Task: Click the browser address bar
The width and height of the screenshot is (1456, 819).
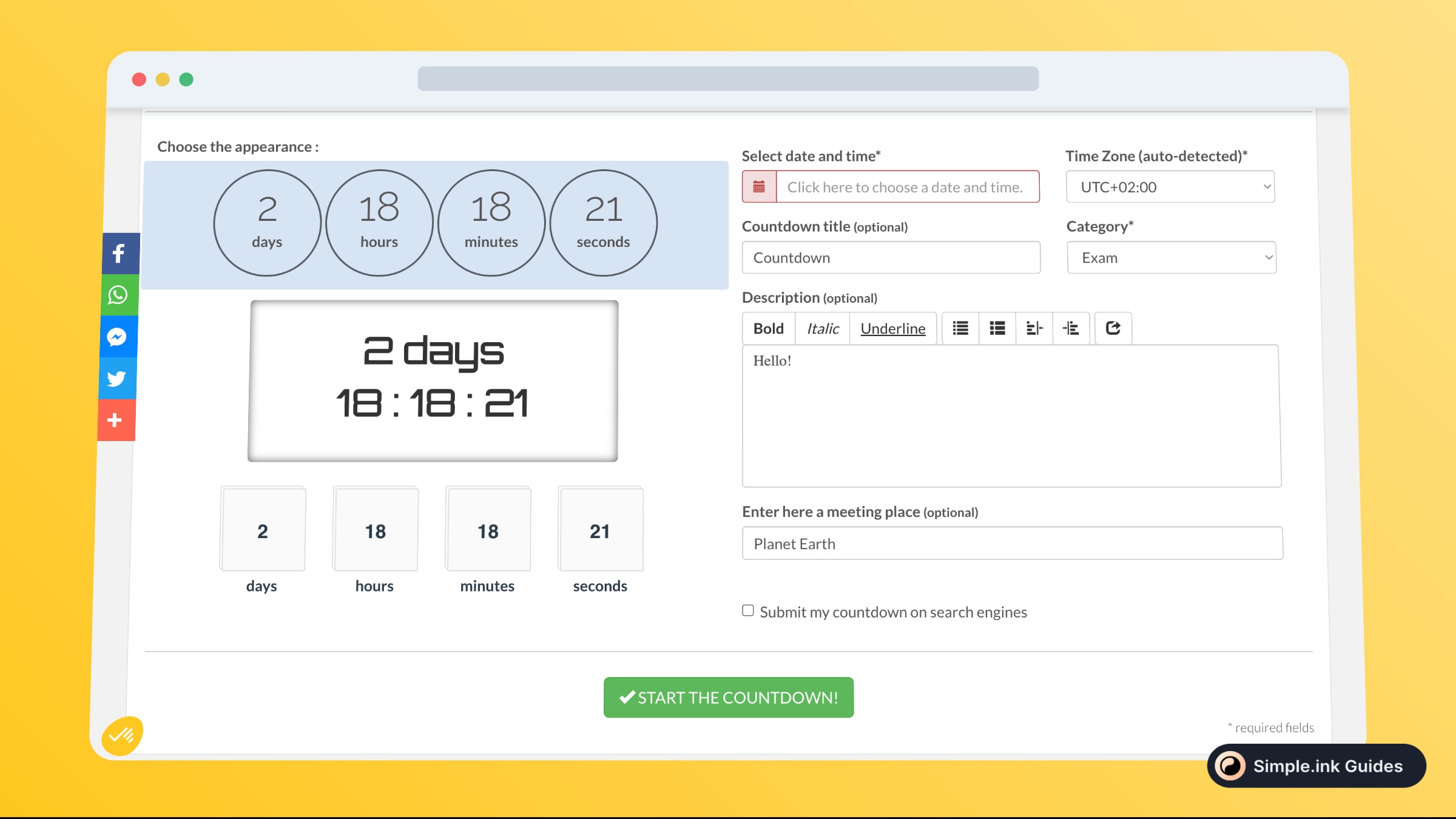Action: [x=728, y=79]
